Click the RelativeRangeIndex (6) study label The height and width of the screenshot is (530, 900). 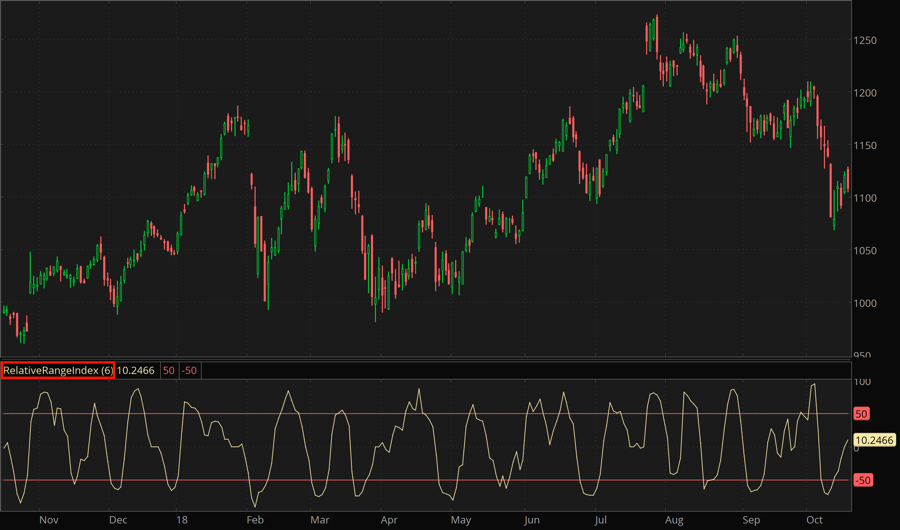coord(58,370)
